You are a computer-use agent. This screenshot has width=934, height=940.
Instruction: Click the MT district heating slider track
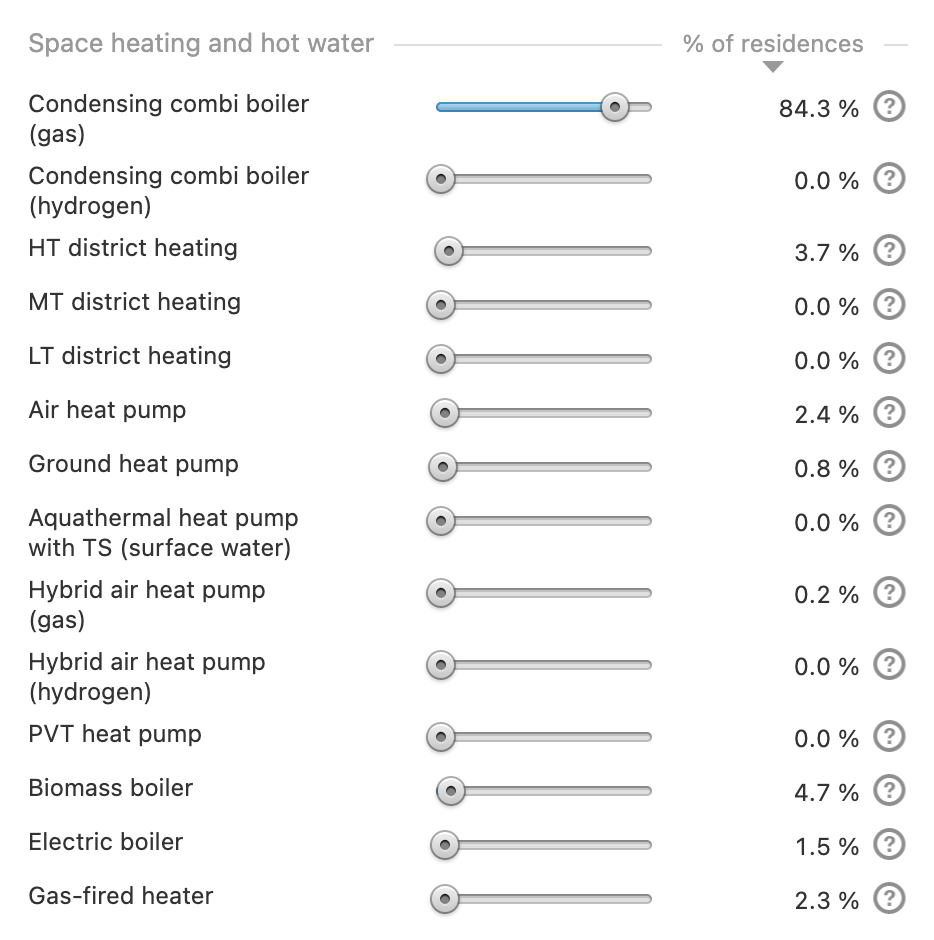pos(540,305)
